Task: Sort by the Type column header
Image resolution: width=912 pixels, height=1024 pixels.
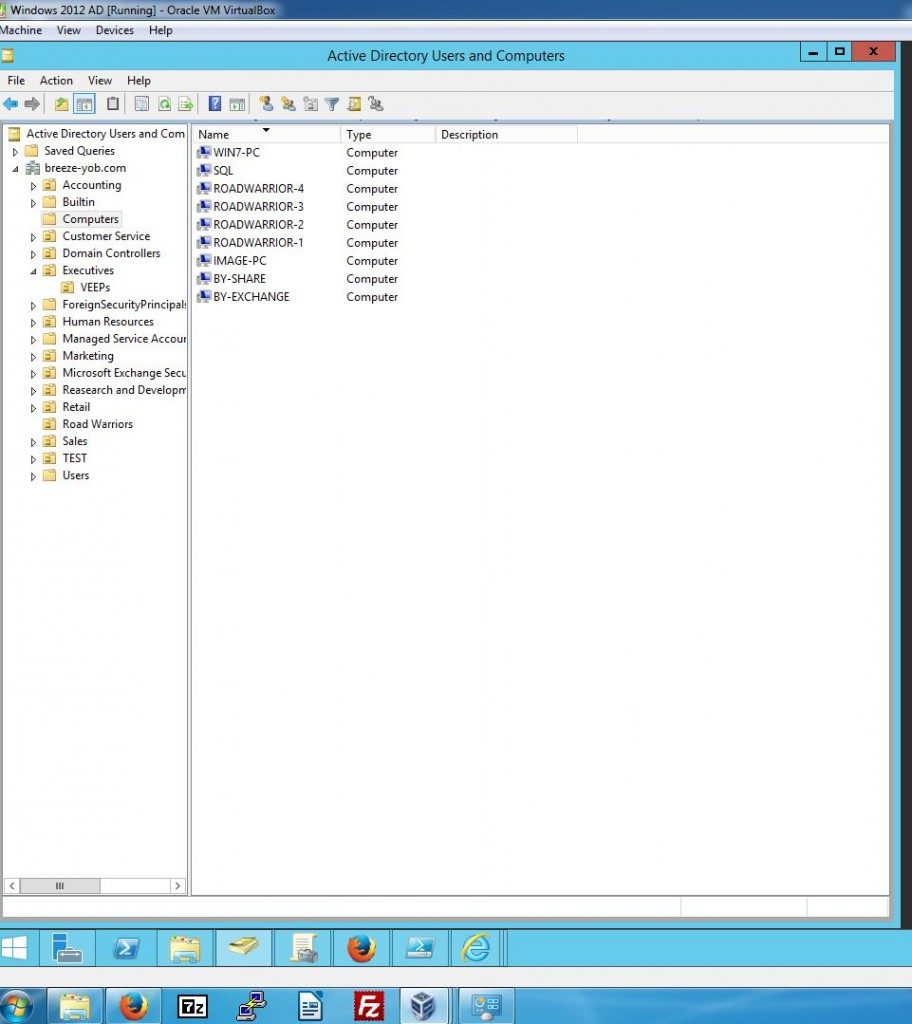Action: pos(388,134)
